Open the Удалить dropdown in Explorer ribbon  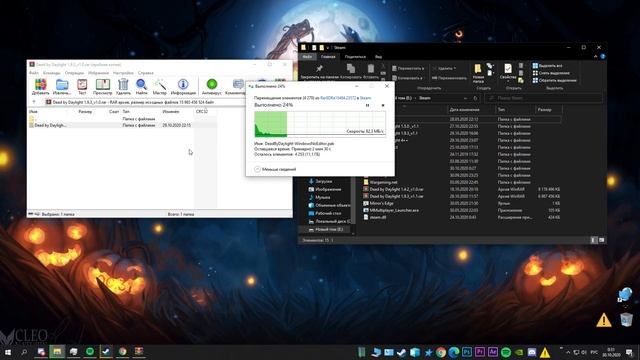click(x=444, y=68)
